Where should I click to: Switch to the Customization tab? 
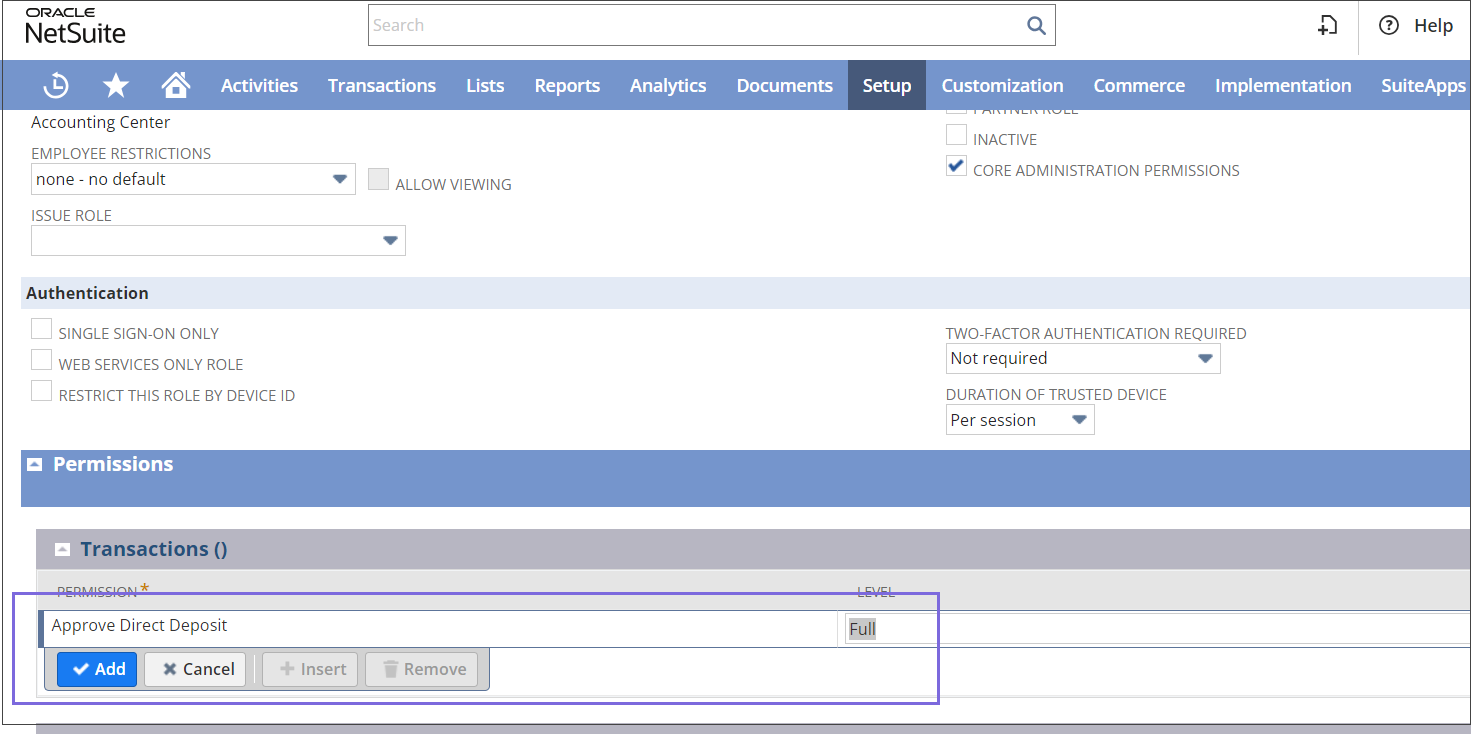1002,85
